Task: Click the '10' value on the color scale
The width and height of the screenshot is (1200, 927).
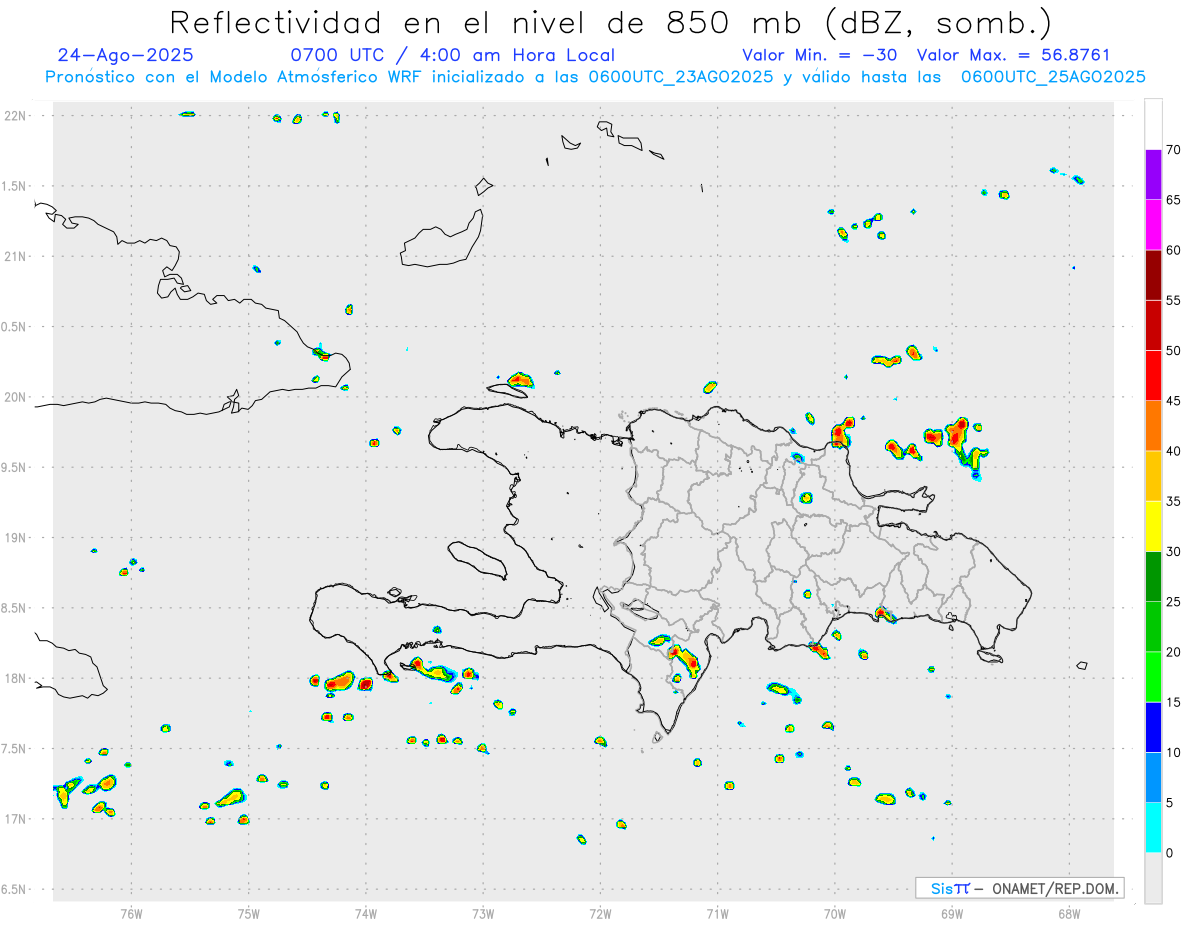Action: pyautogui.click(x=1173, y=752)
